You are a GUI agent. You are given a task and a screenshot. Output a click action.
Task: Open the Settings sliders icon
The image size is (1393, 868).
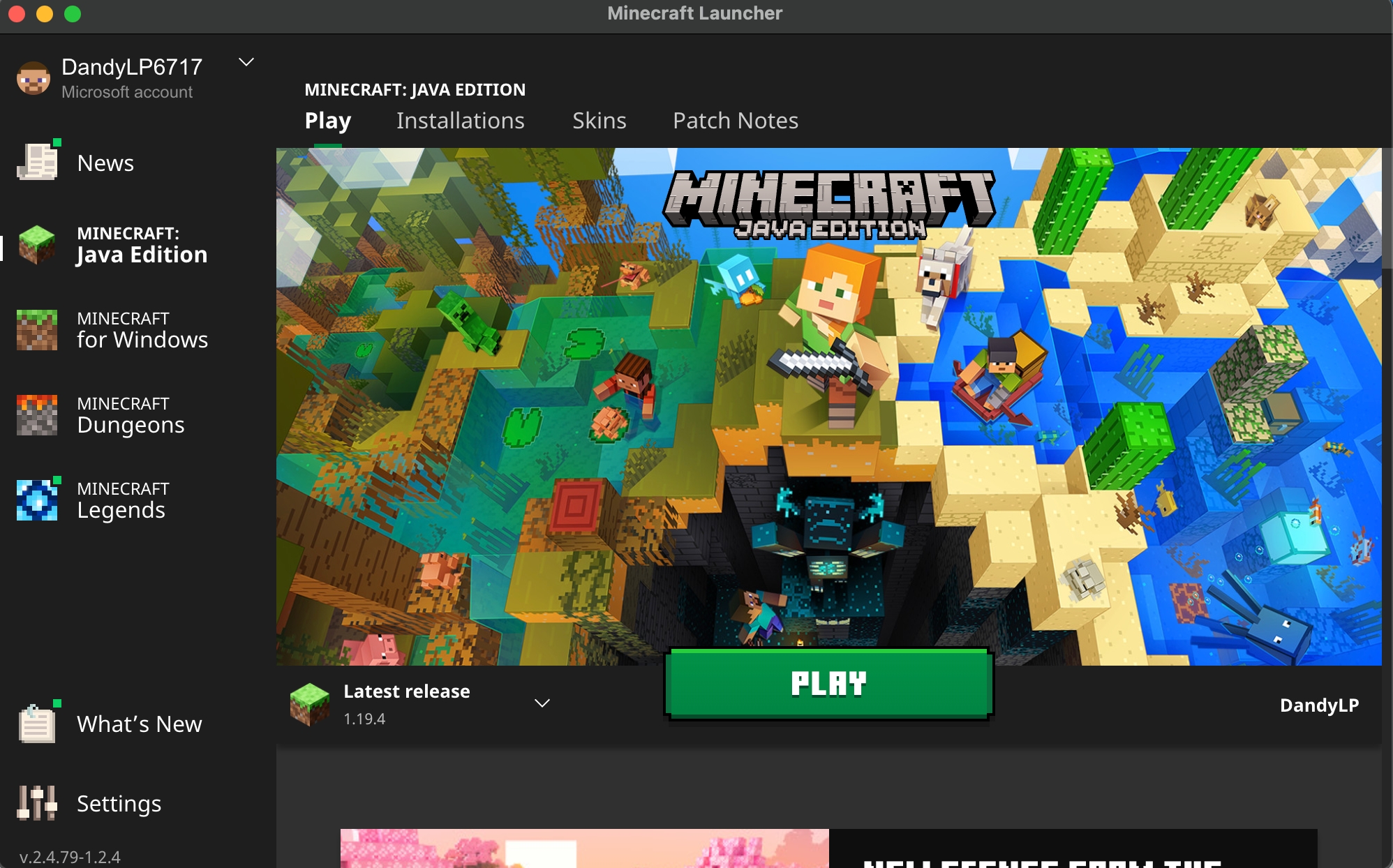[x=38, y=802]
